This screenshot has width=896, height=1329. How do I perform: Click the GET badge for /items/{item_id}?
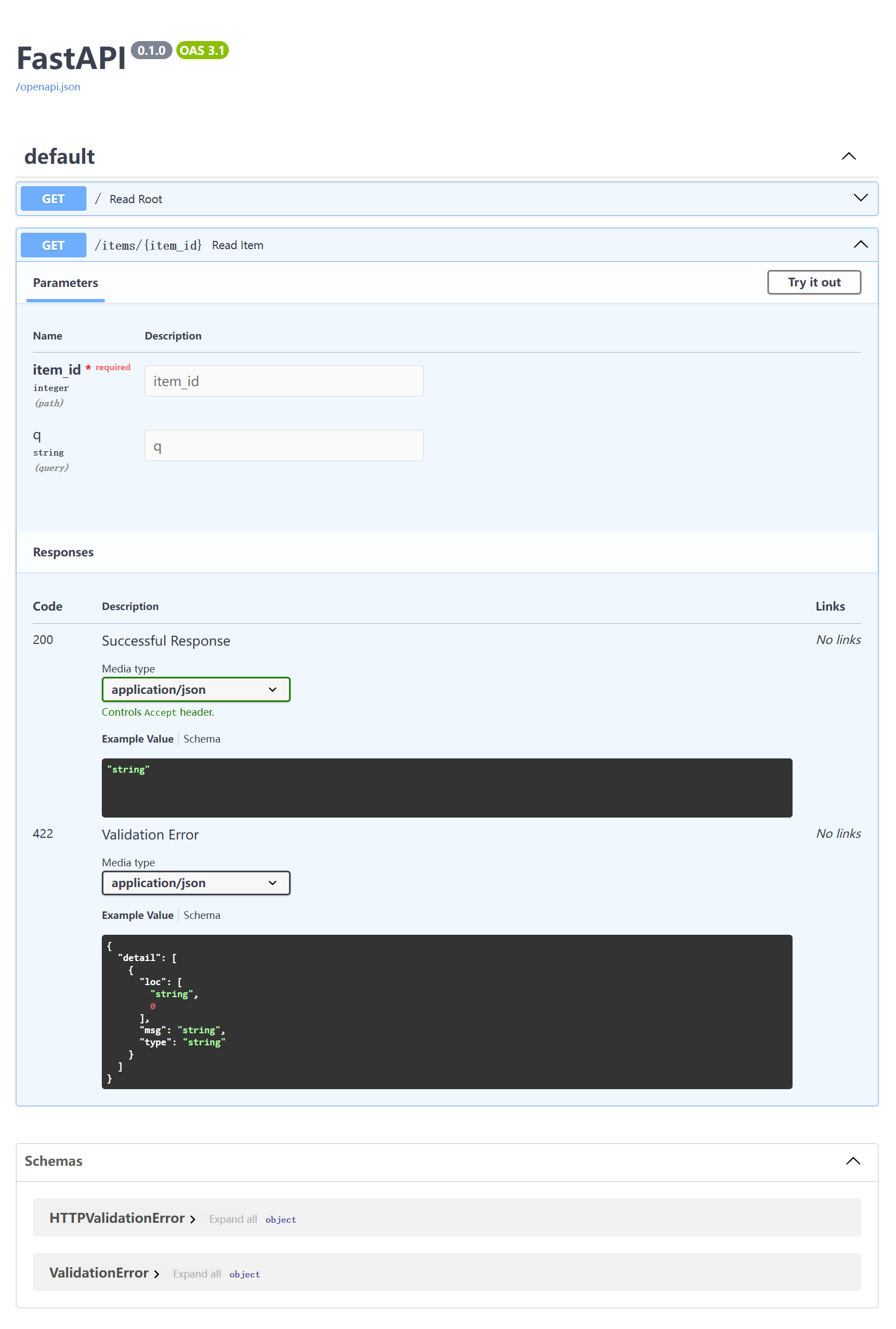coord(54,245)
